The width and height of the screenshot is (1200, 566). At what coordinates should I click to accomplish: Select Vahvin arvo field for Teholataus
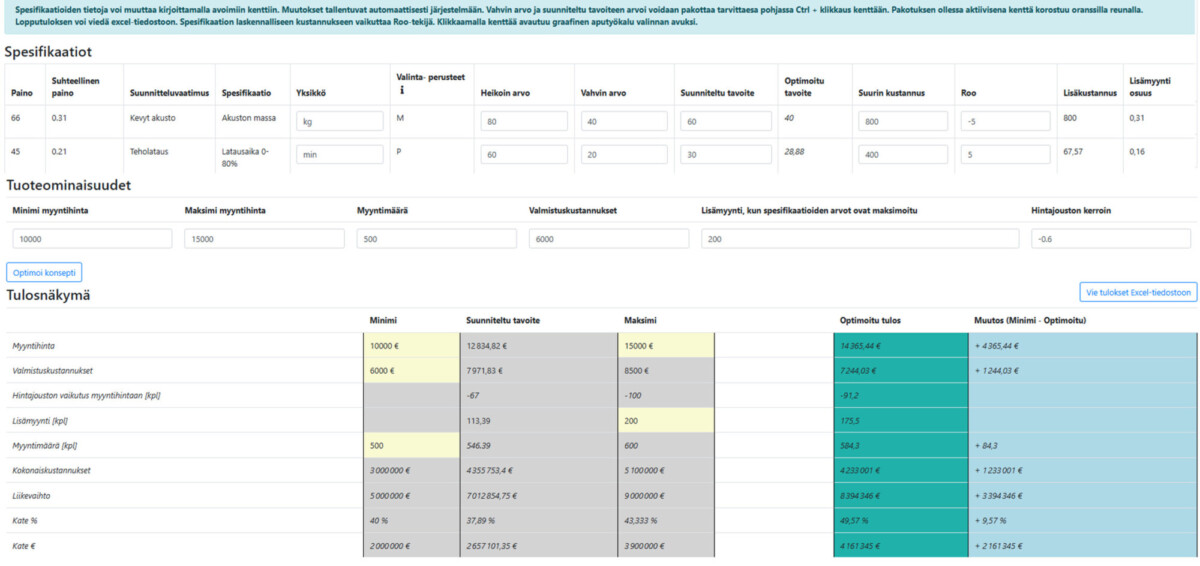pyautogui.click(x=623, y=155)
